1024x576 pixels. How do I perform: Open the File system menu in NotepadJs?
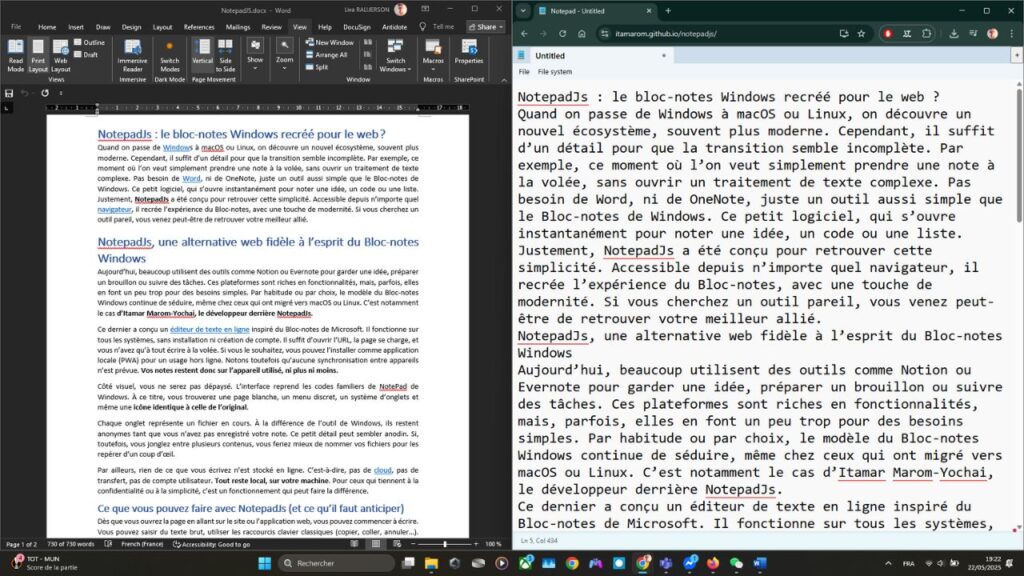554,72
